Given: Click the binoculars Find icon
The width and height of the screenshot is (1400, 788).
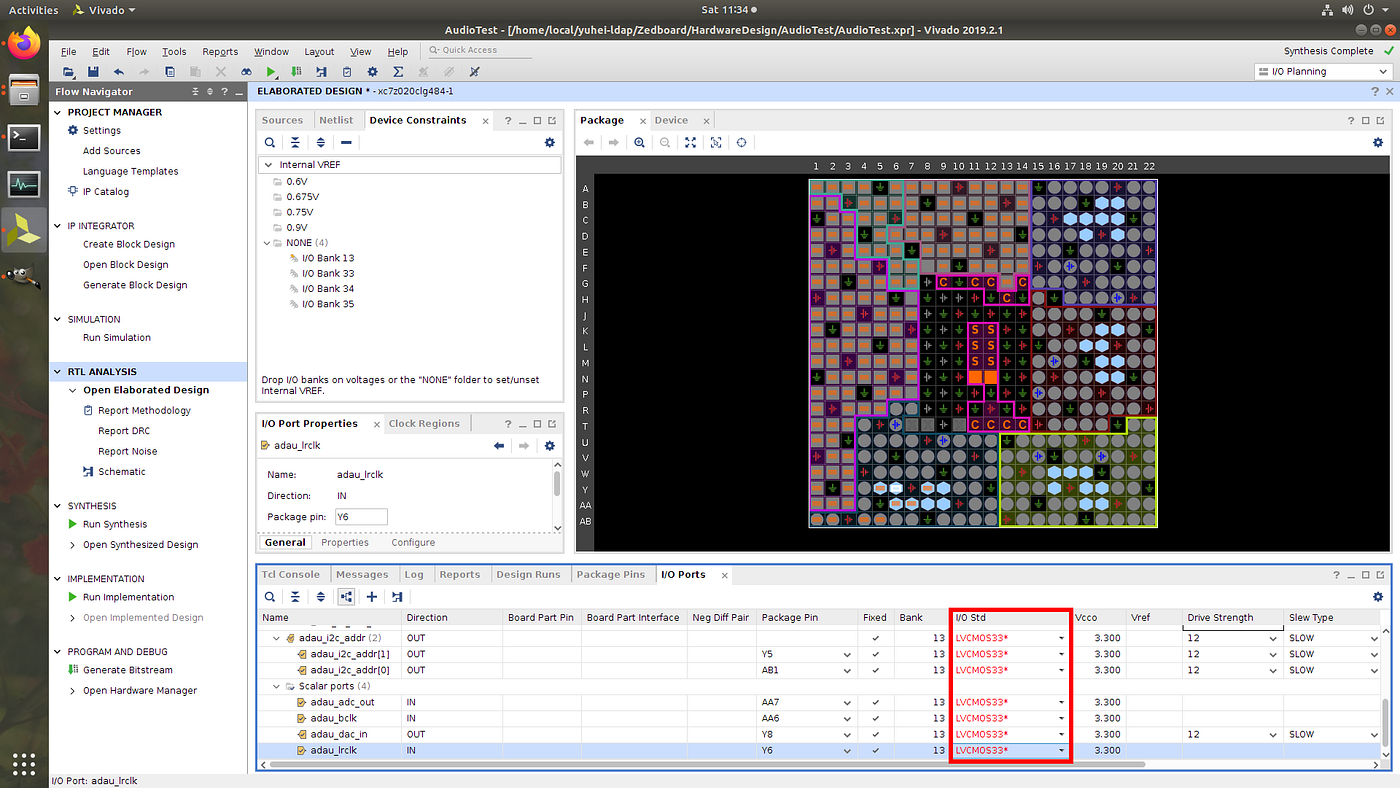Looking at the screenshot, I should point(246,72).
